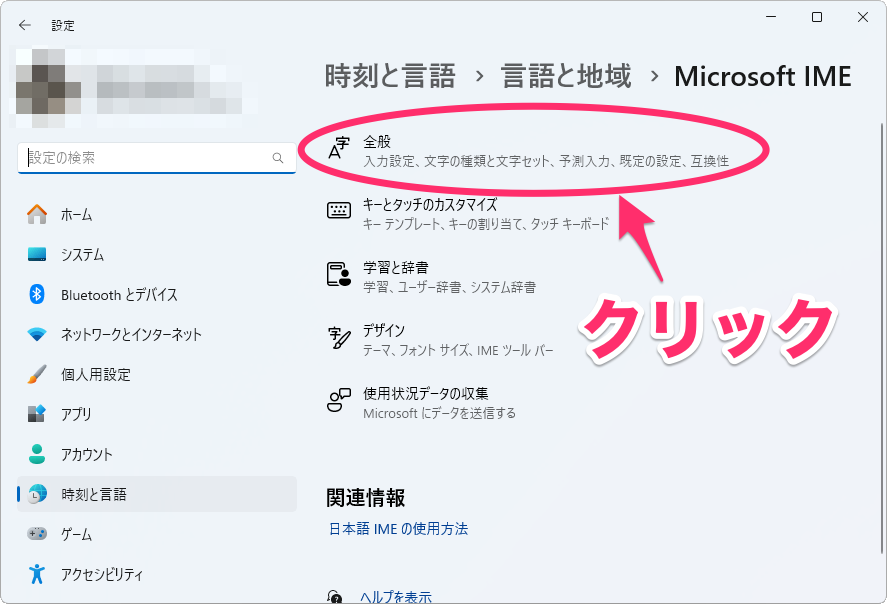This screenshot has width=887, height=604.
Task: Click the back arrow in title bar
Action: coord(25,25)
